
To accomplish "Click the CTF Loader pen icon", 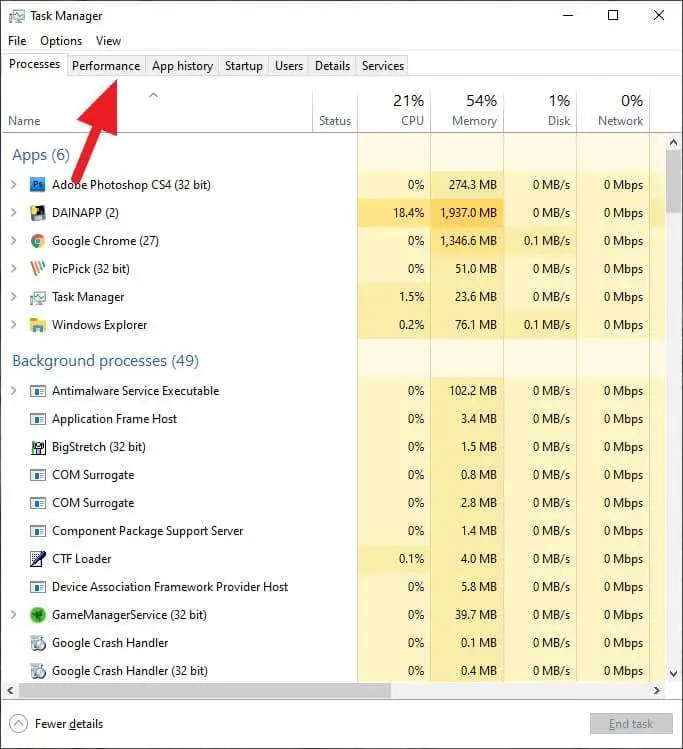I will [x=37, y=558].
